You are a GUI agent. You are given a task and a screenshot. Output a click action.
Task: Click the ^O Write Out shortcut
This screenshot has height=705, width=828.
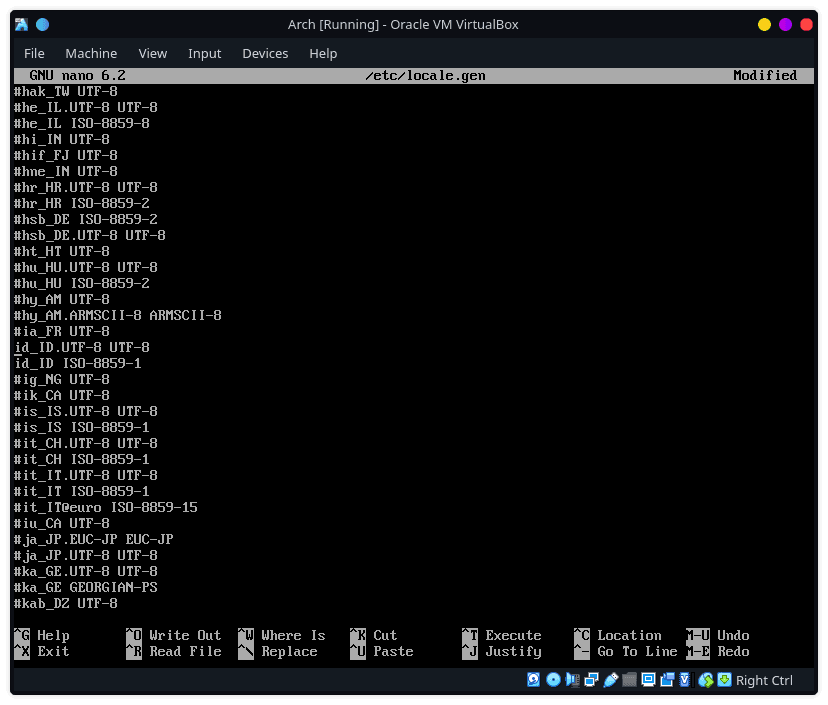coord(173,635)
